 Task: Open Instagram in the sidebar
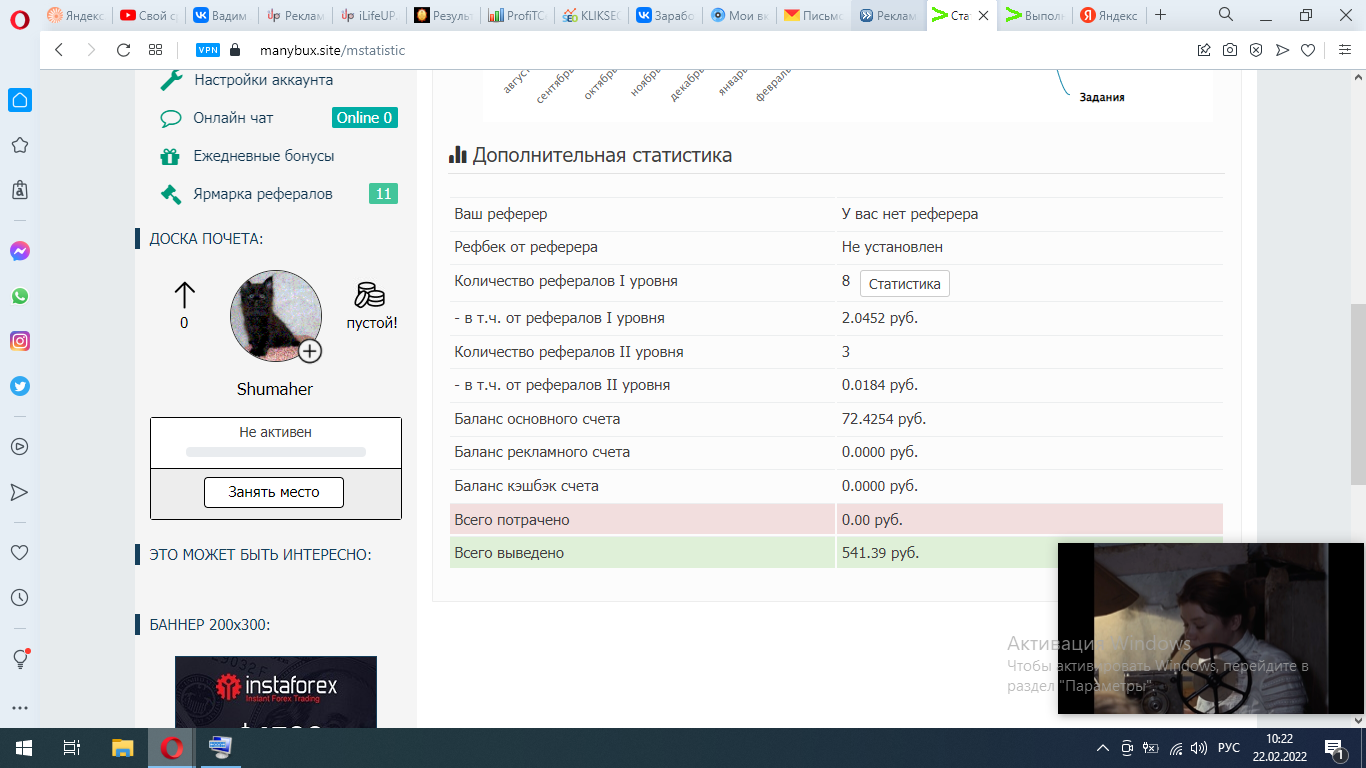pyautogui.click(x=19, y=341)
